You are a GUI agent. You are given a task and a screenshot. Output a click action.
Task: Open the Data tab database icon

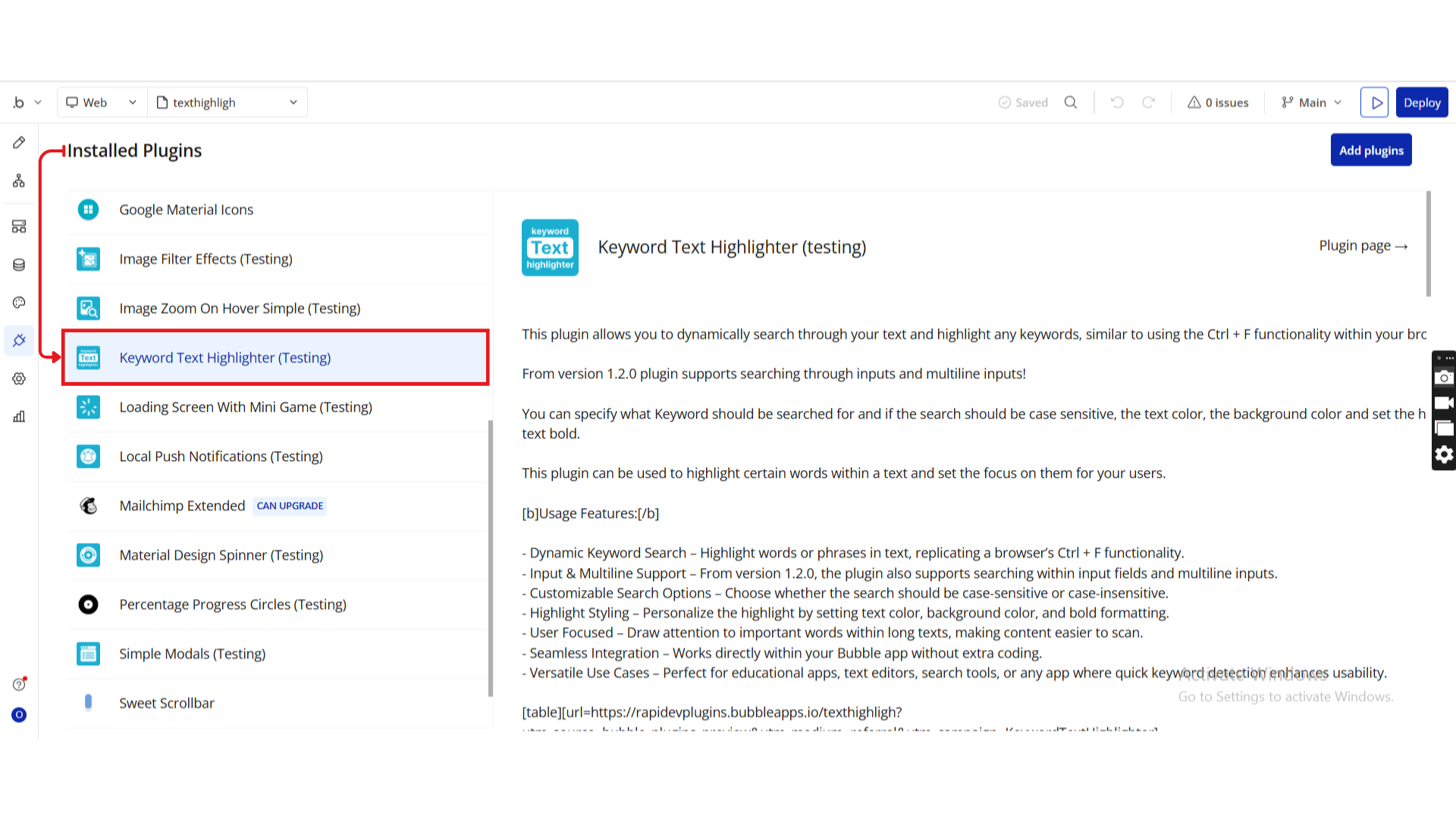point(19,265)
